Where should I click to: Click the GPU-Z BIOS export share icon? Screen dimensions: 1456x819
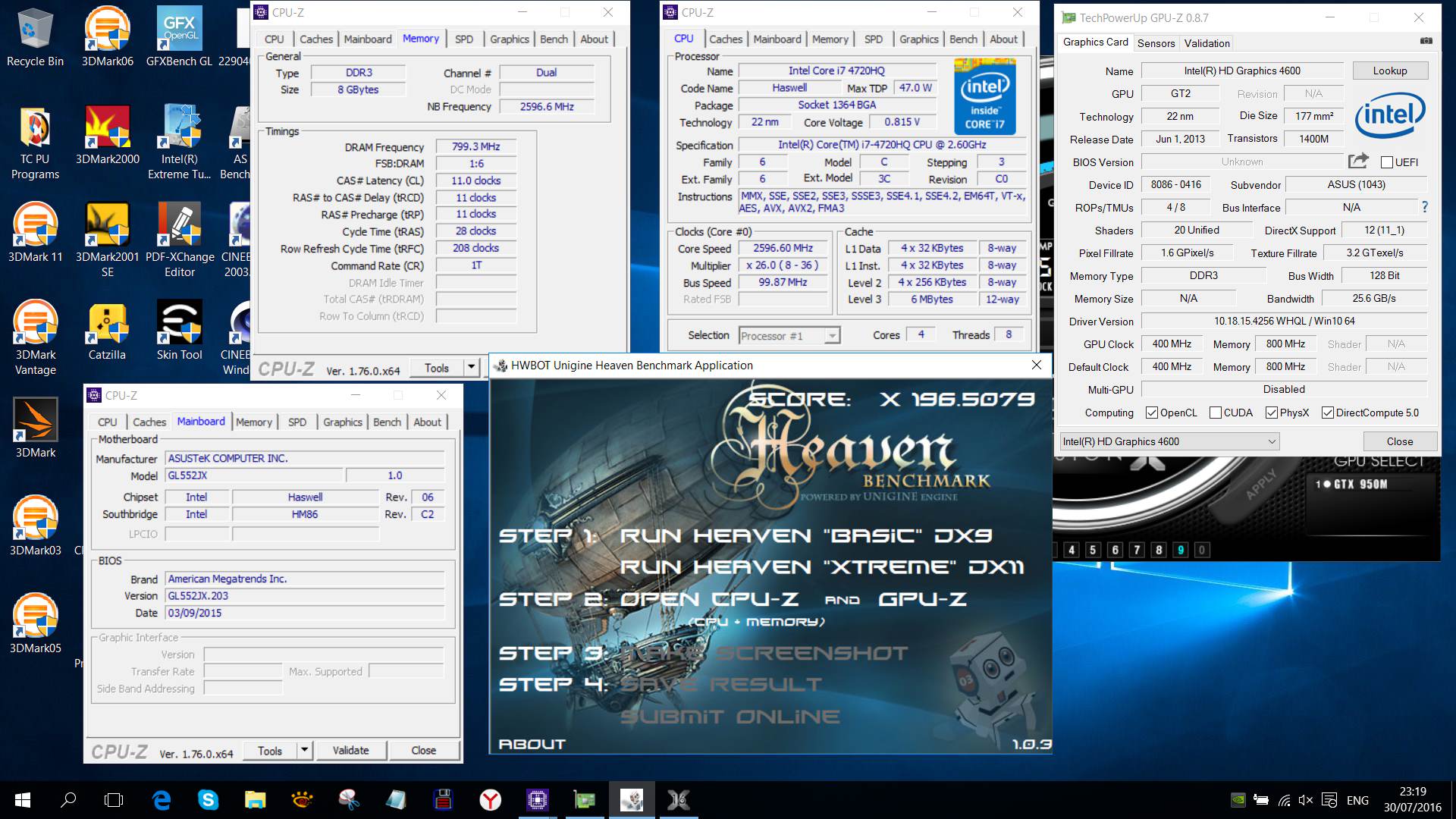pyautogui.click(x=1358, y=161)
